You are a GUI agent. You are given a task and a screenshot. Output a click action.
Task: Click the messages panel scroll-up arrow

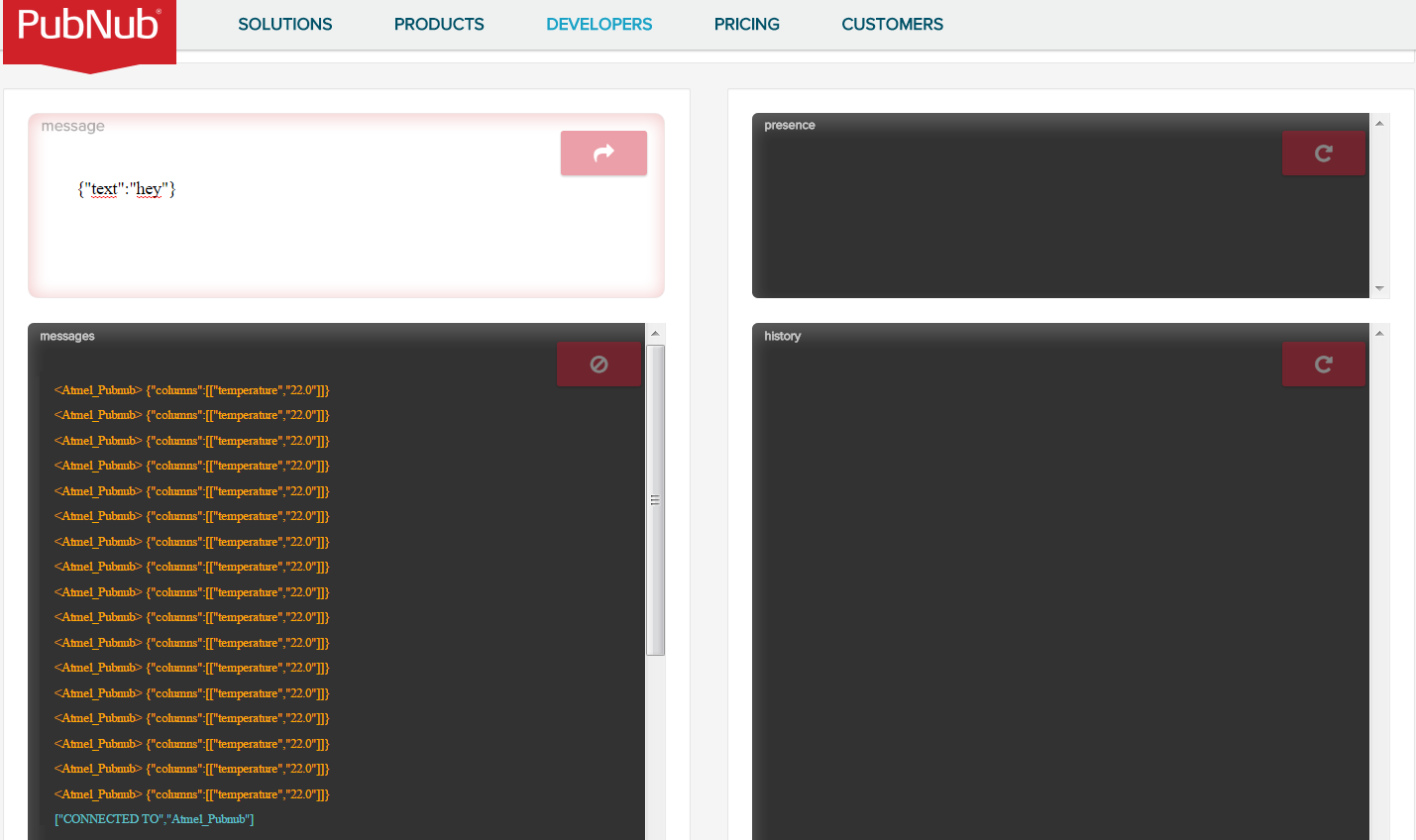click(x=655, y=334)
